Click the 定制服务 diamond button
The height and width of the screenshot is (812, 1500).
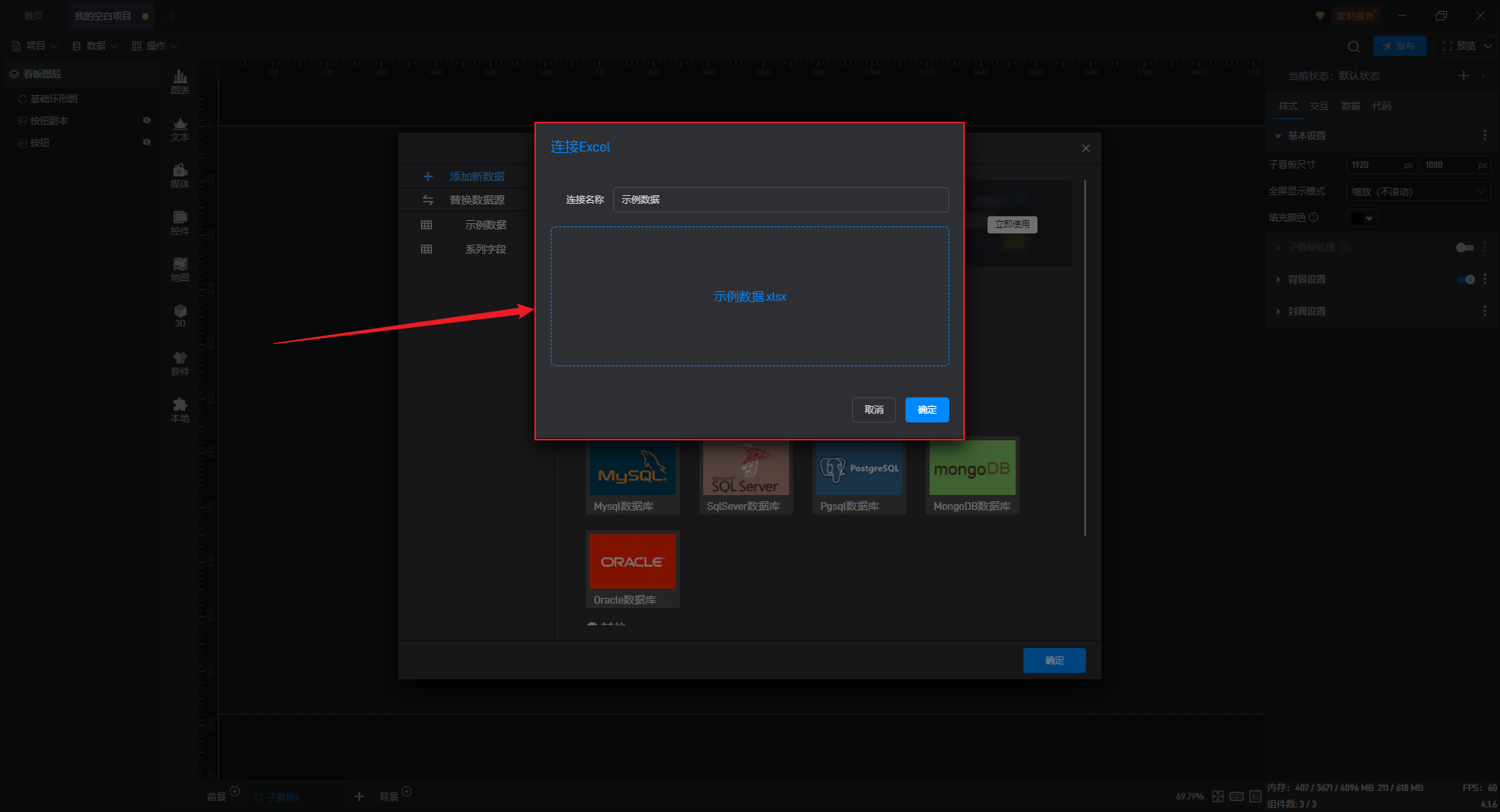[1348, 16]
